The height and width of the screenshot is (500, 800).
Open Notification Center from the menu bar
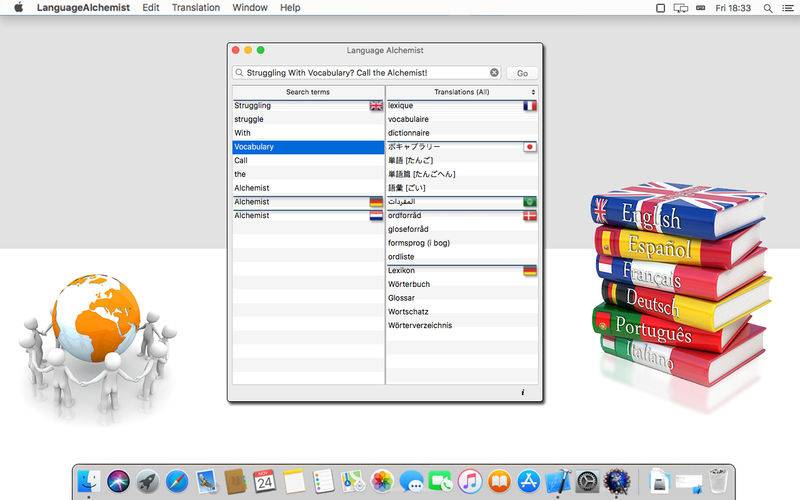click(x=788, y=8)
